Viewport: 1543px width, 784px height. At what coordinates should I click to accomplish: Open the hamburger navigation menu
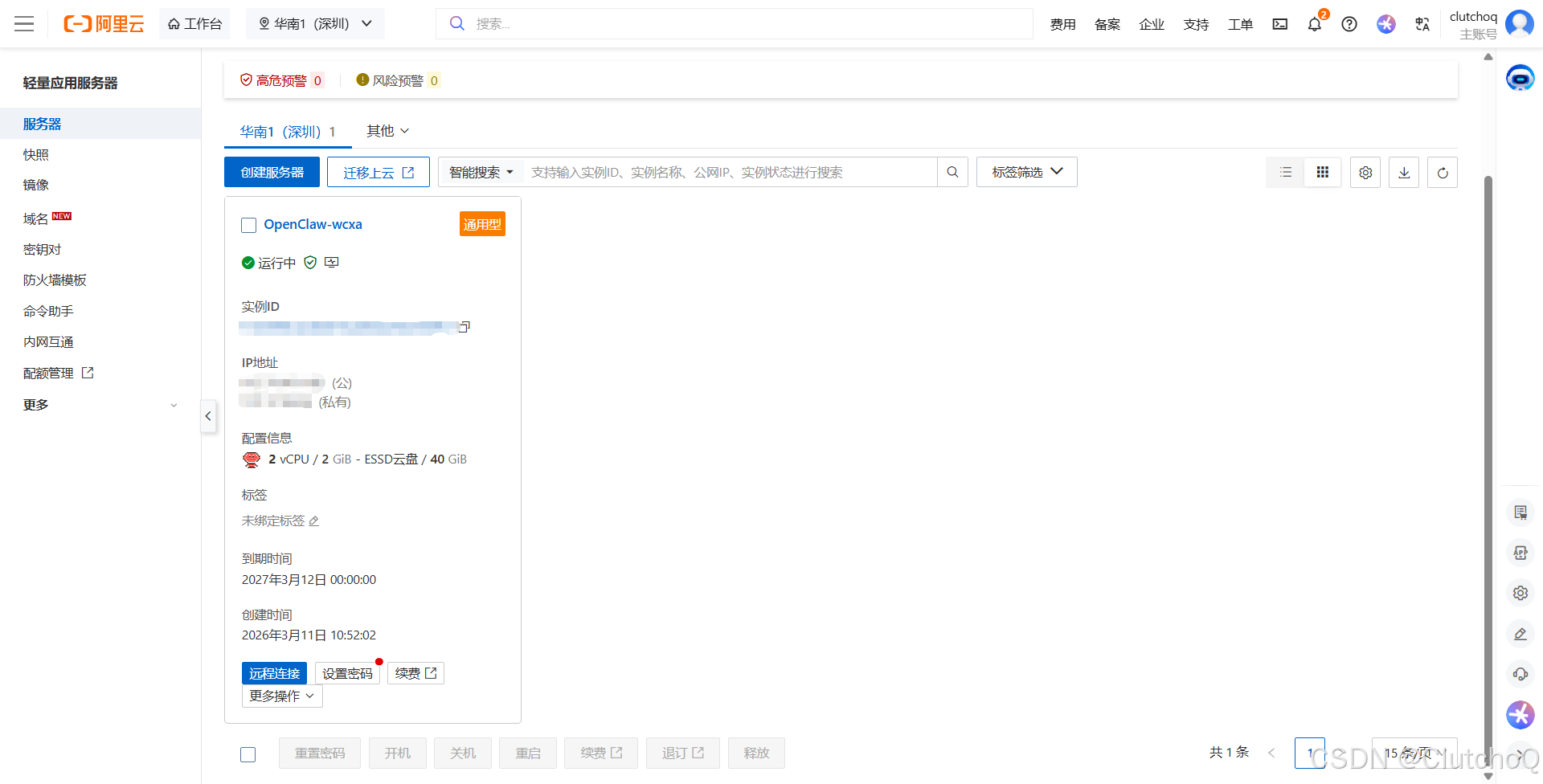[24, 23]
